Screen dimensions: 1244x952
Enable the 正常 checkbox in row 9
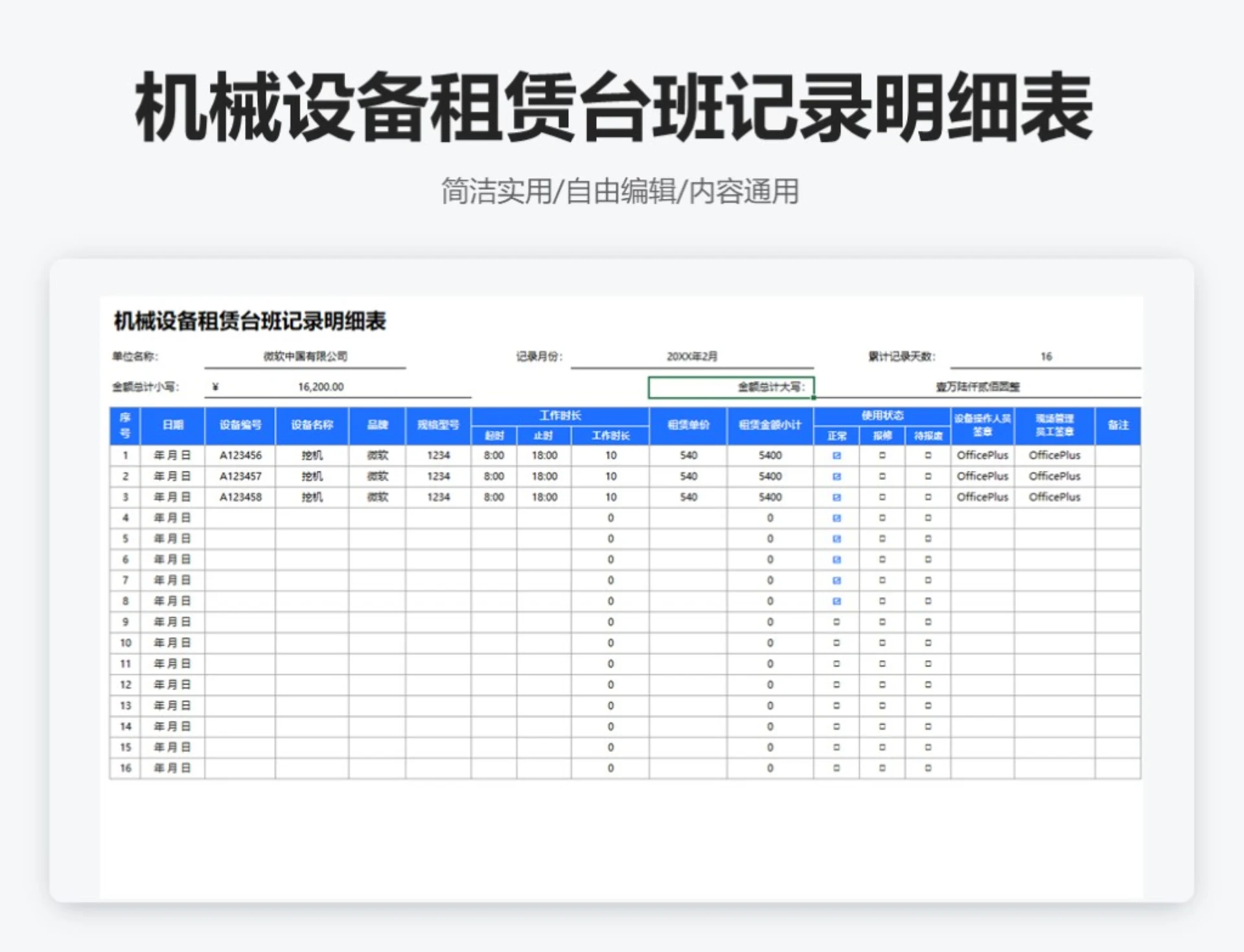click(x=837, y=621)
